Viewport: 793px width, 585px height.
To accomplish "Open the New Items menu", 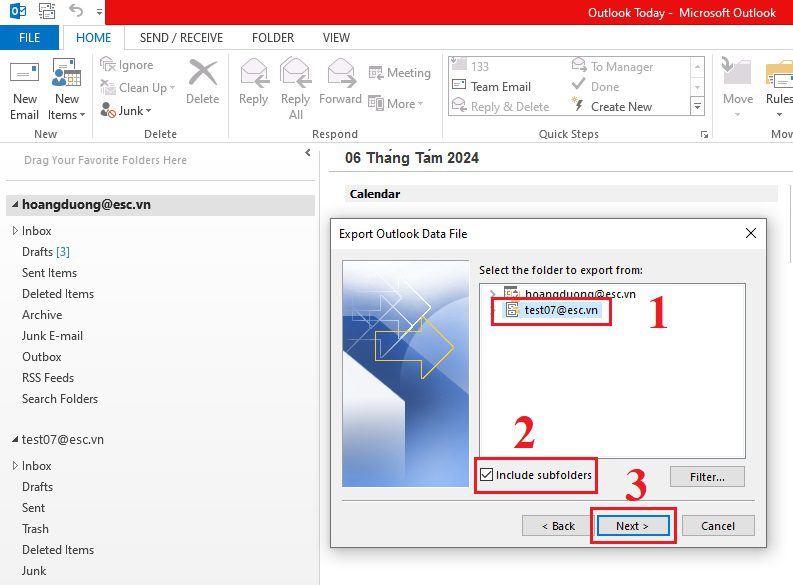I will (x=66, y=89).
